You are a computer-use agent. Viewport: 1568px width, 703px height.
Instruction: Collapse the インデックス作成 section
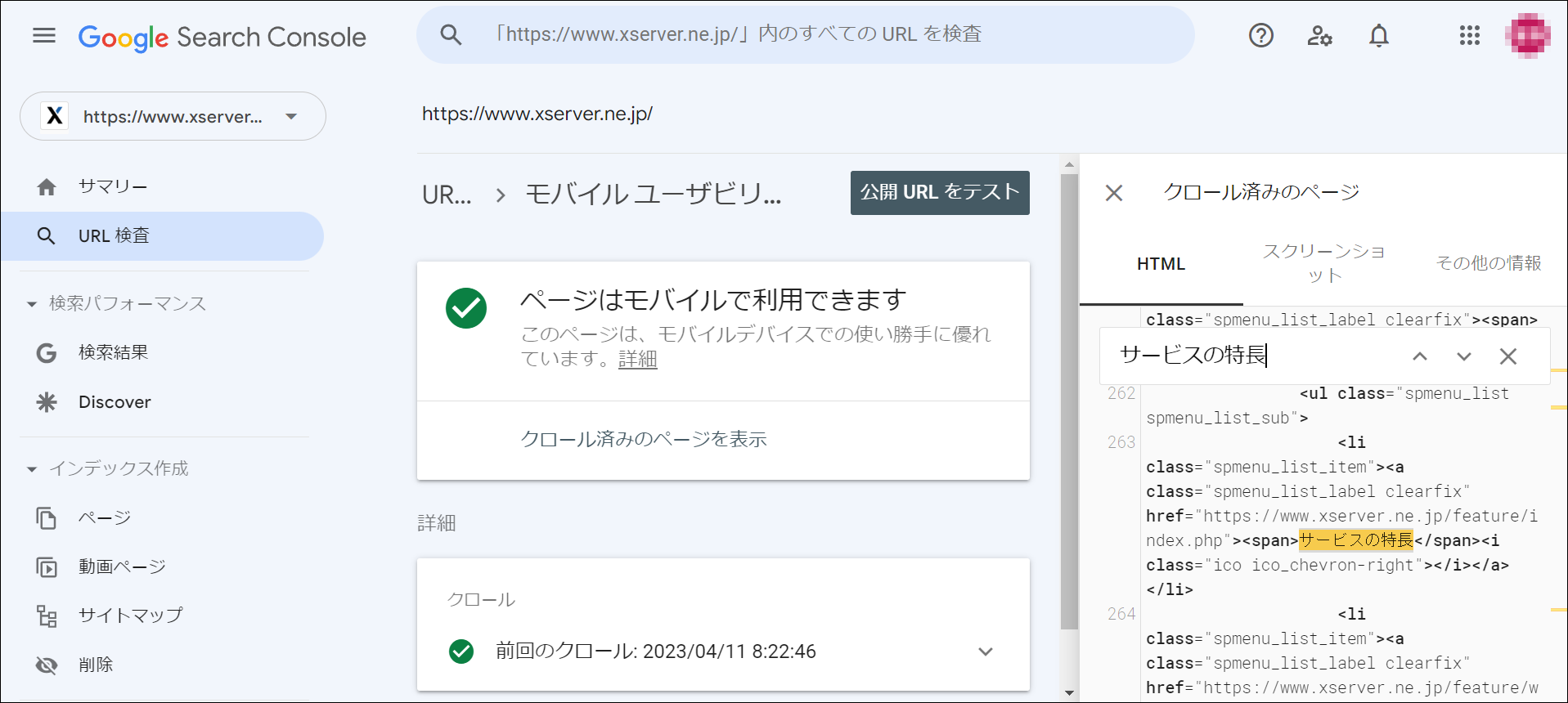click(32, 469)
